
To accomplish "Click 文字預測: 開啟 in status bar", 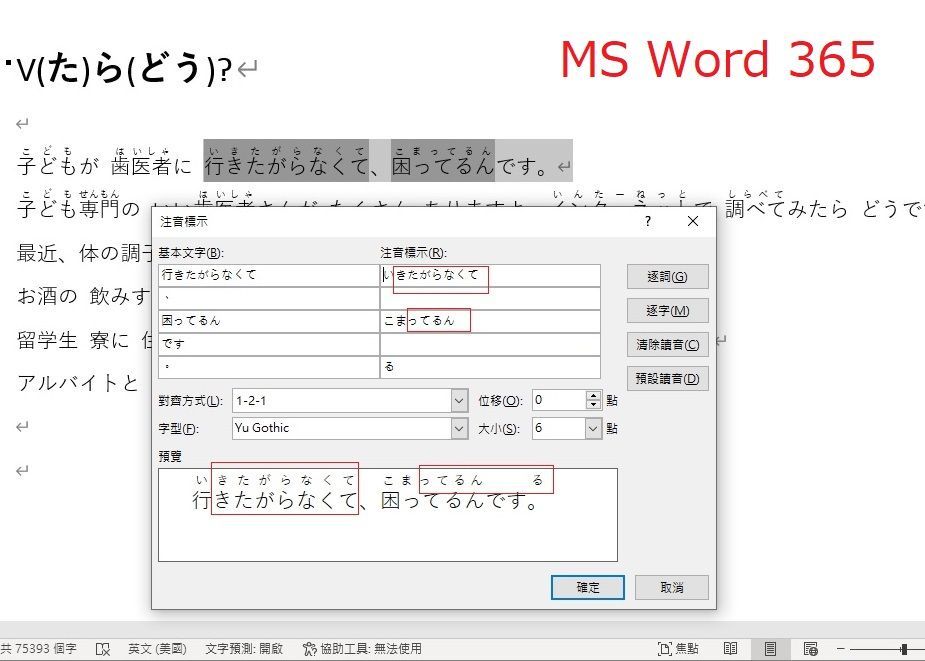I will [x=244, y=649].
